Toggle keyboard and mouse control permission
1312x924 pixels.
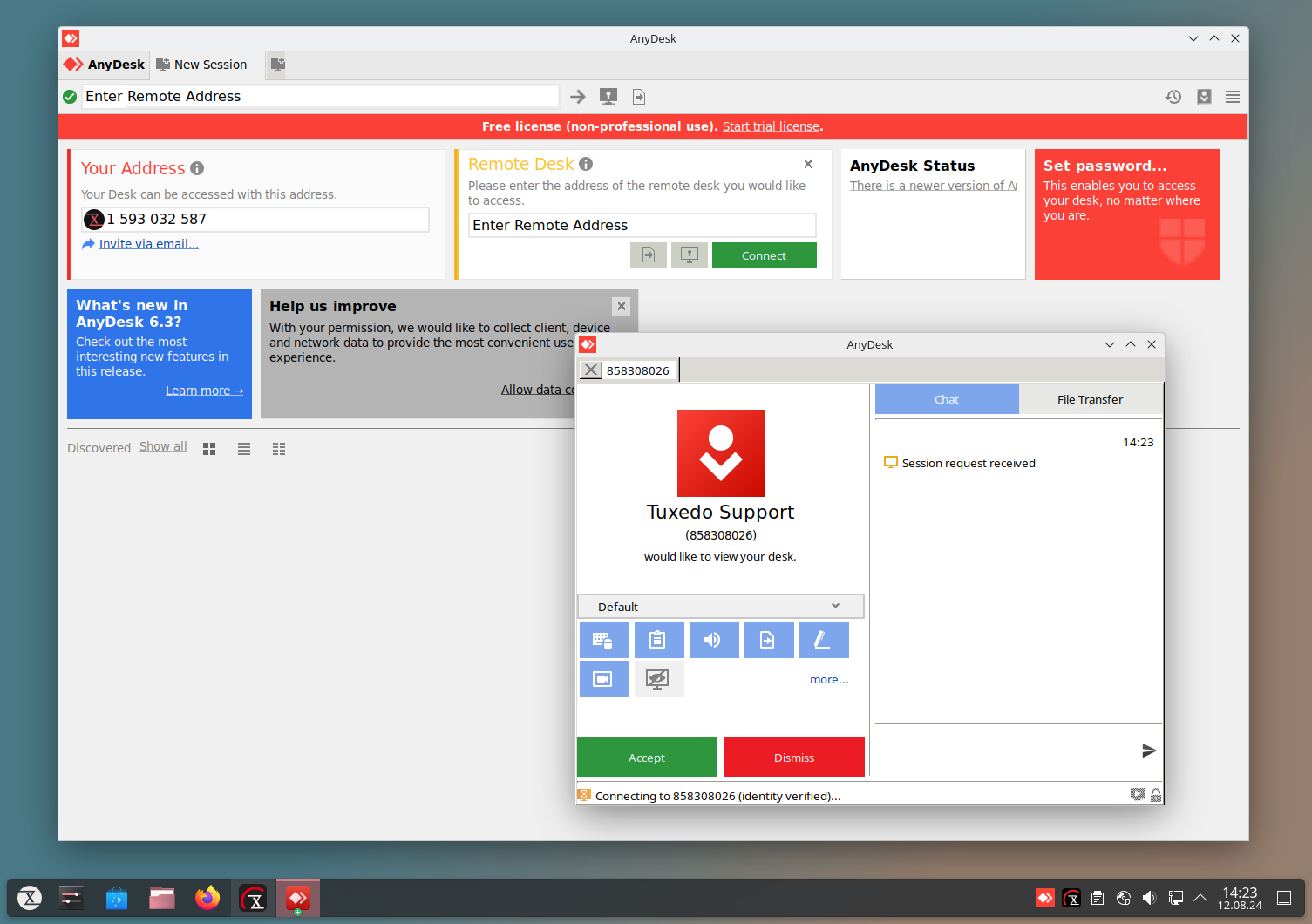tap(604, 640)
